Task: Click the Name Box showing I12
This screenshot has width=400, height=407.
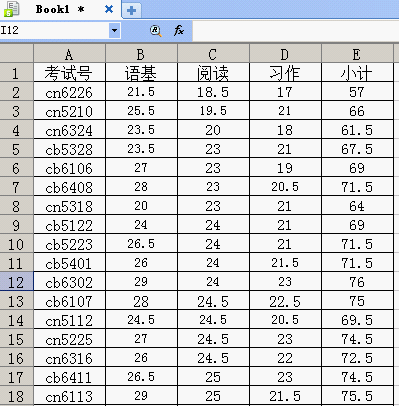Action: click(55, 31)
